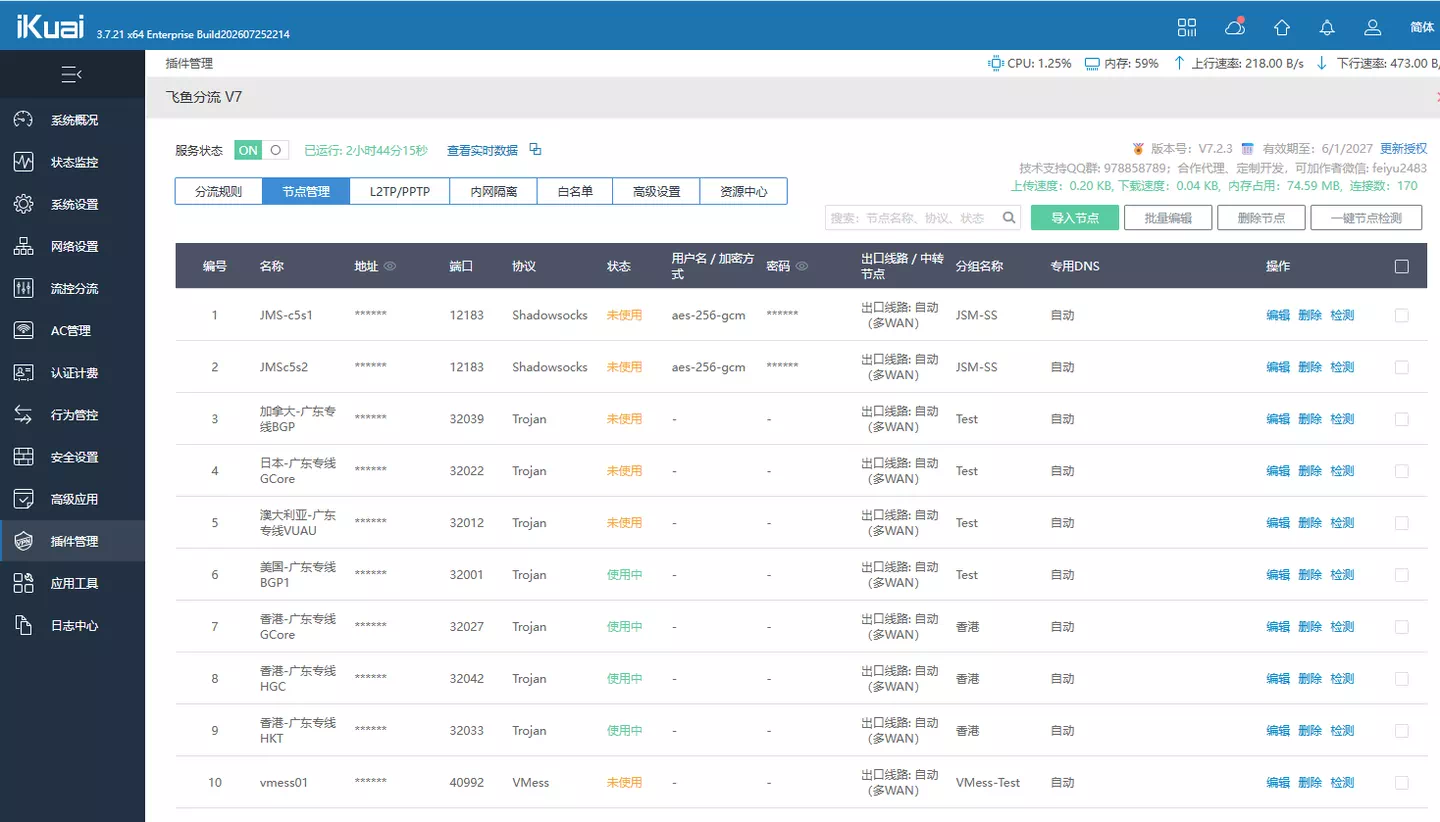Click 导入节点 button
This screenshot has width=1440, height=822.
(1075, 218)
